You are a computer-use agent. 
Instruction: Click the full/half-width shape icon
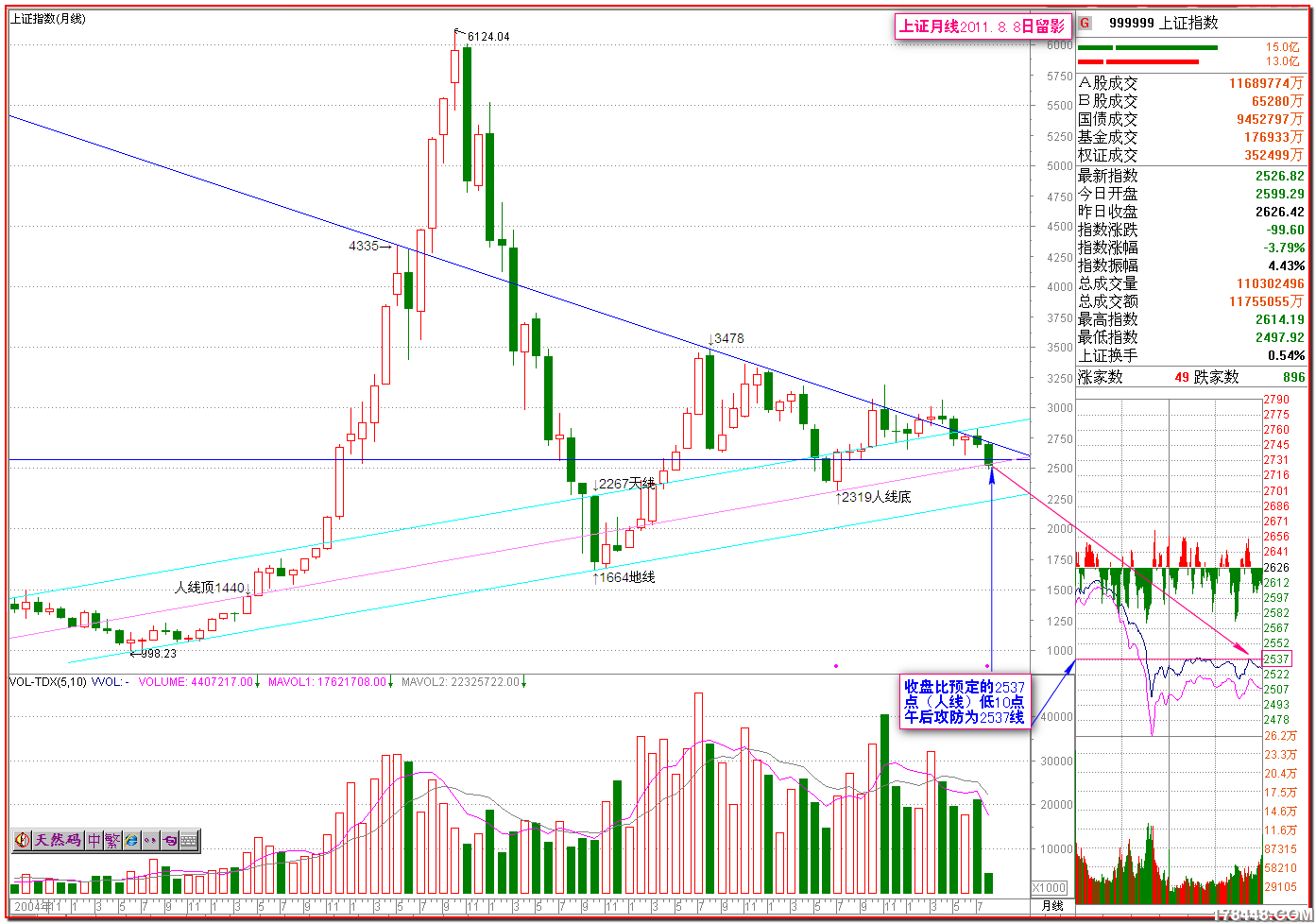pyautogui.click(x=169, y=840)
